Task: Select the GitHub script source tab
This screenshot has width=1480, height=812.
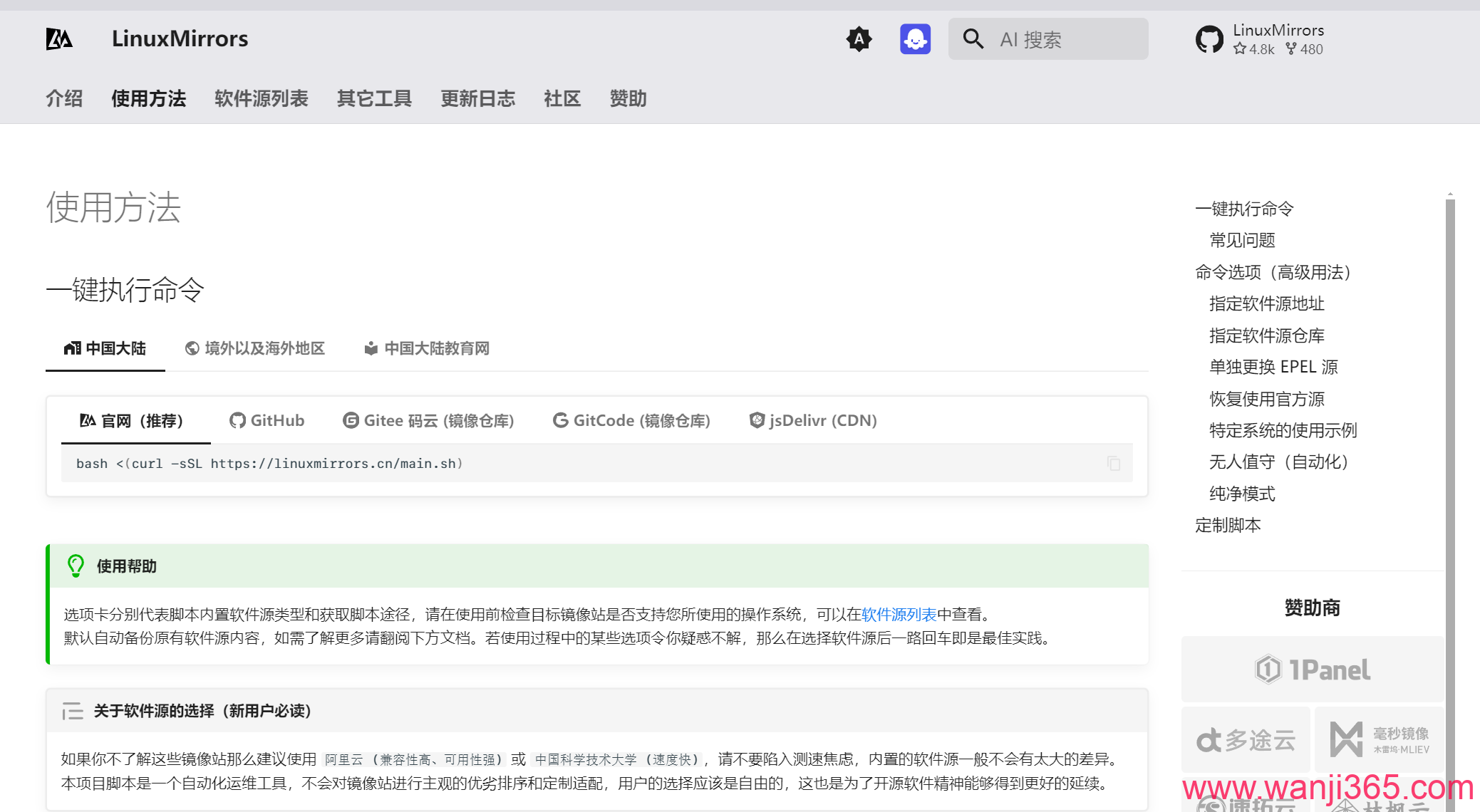Action: pyautogui.click(x=267, y=421)
